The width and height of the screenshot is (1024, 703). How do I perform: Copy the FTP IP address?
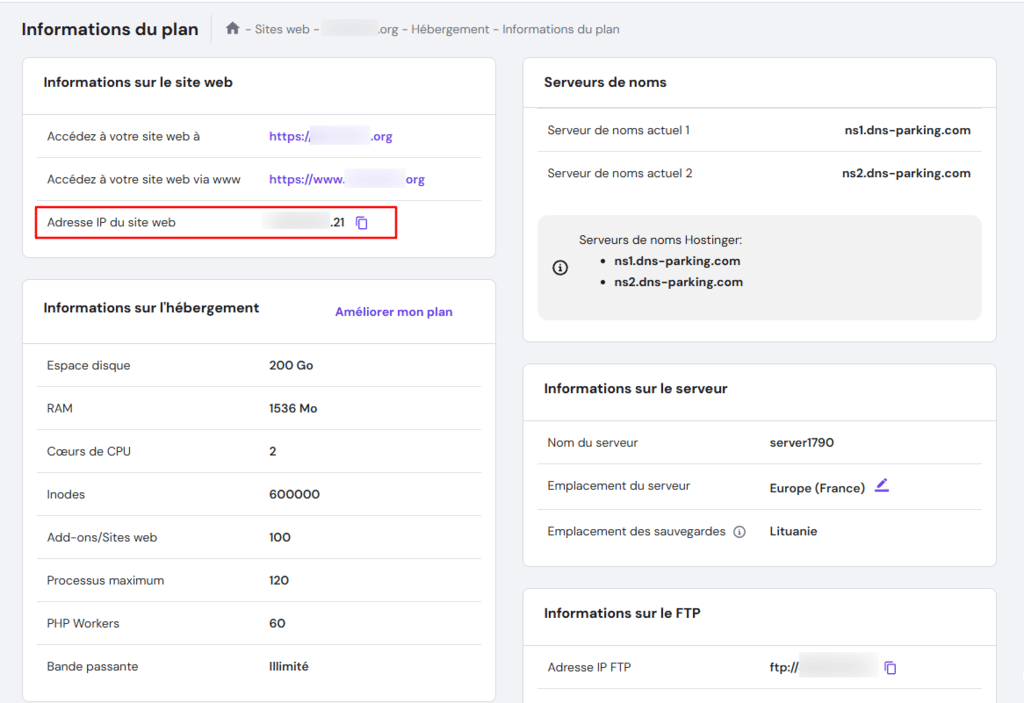(889, 667)
